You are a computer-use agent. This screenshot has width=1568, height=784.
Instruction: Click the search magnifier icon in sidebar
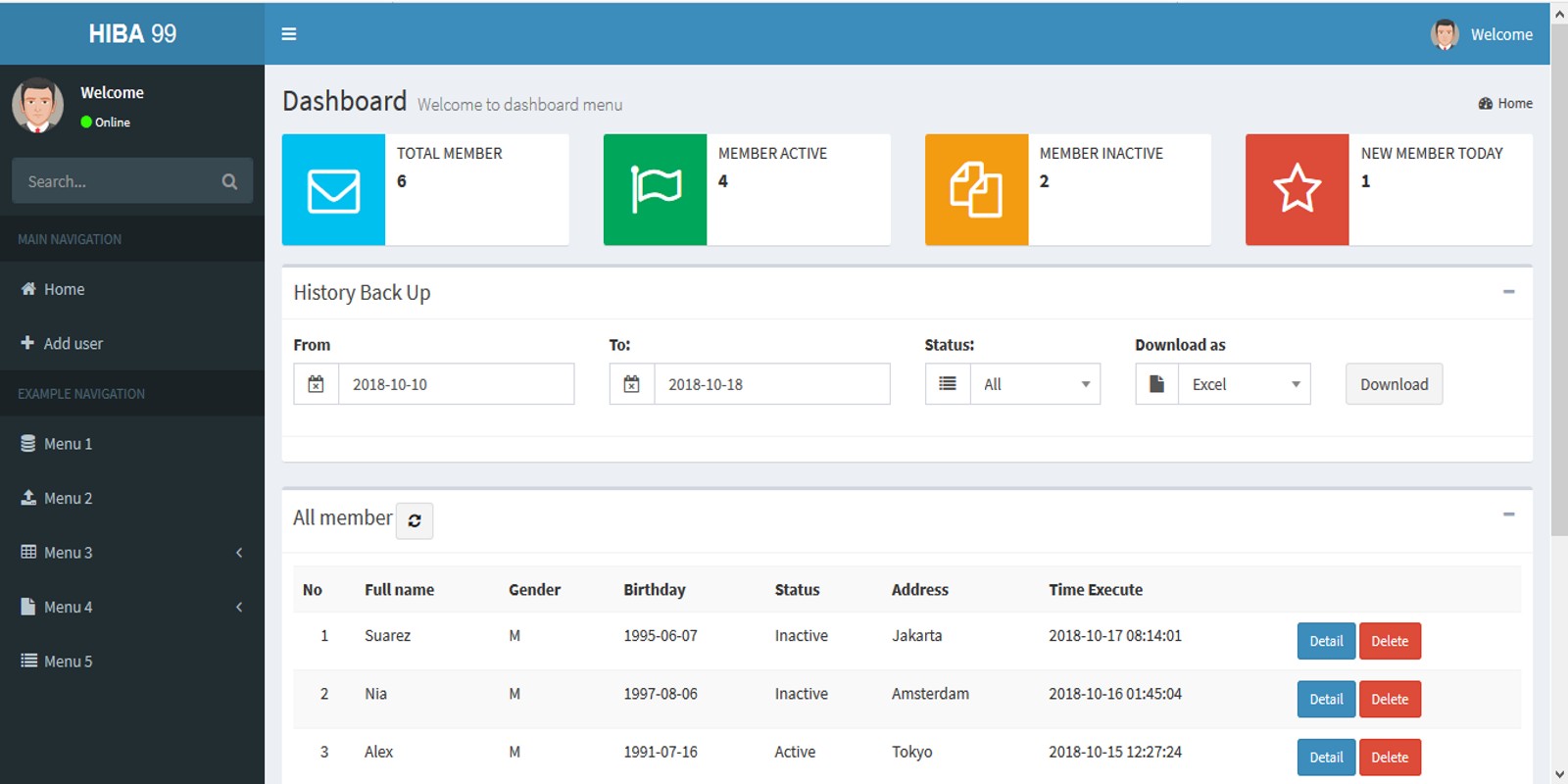(x=229, y=181)
